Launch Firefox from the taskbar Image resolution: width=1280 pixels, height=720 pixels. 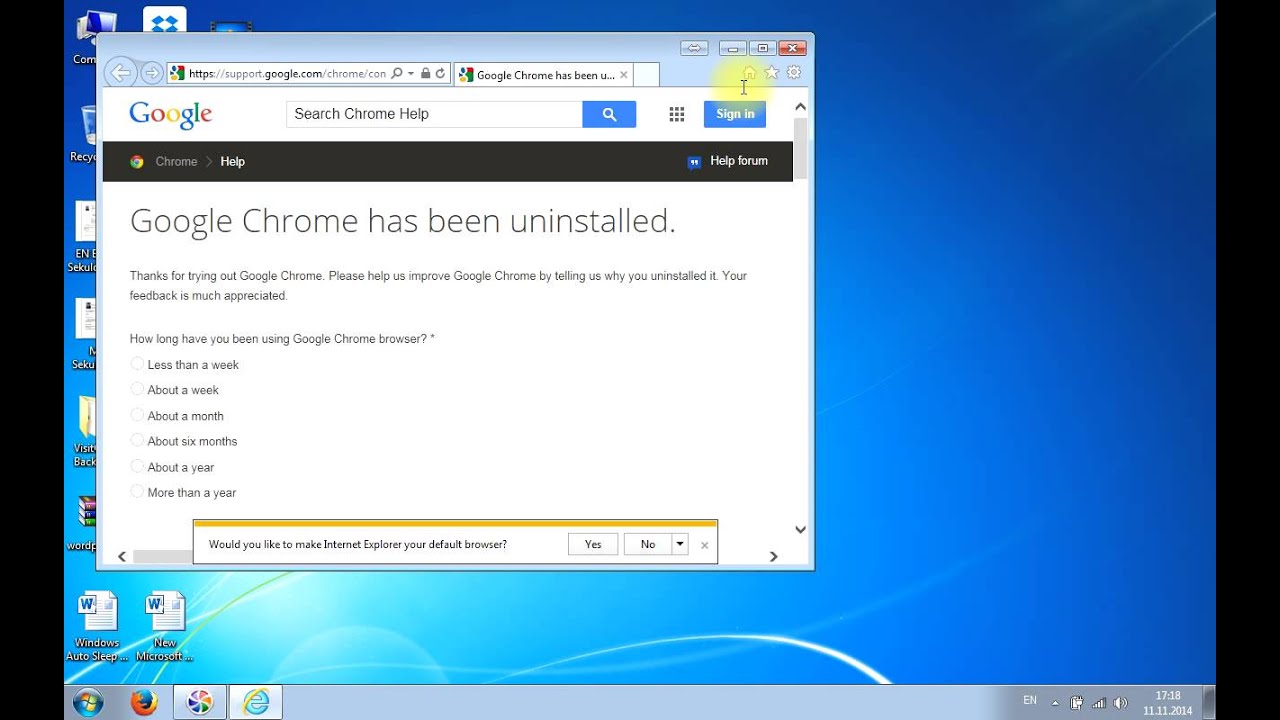[144, 703]
